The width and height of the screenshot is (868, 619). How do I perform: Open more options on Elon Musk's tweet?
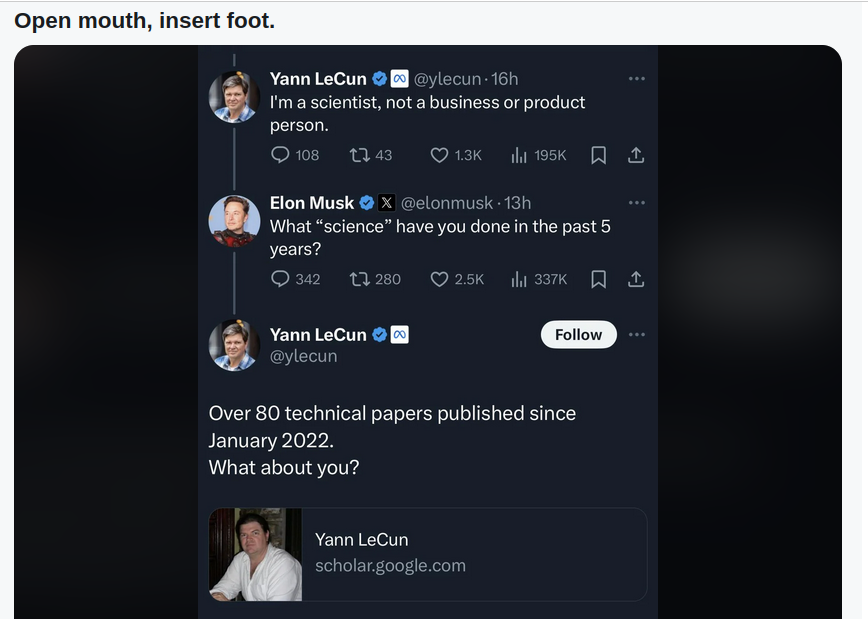(637, 203)
